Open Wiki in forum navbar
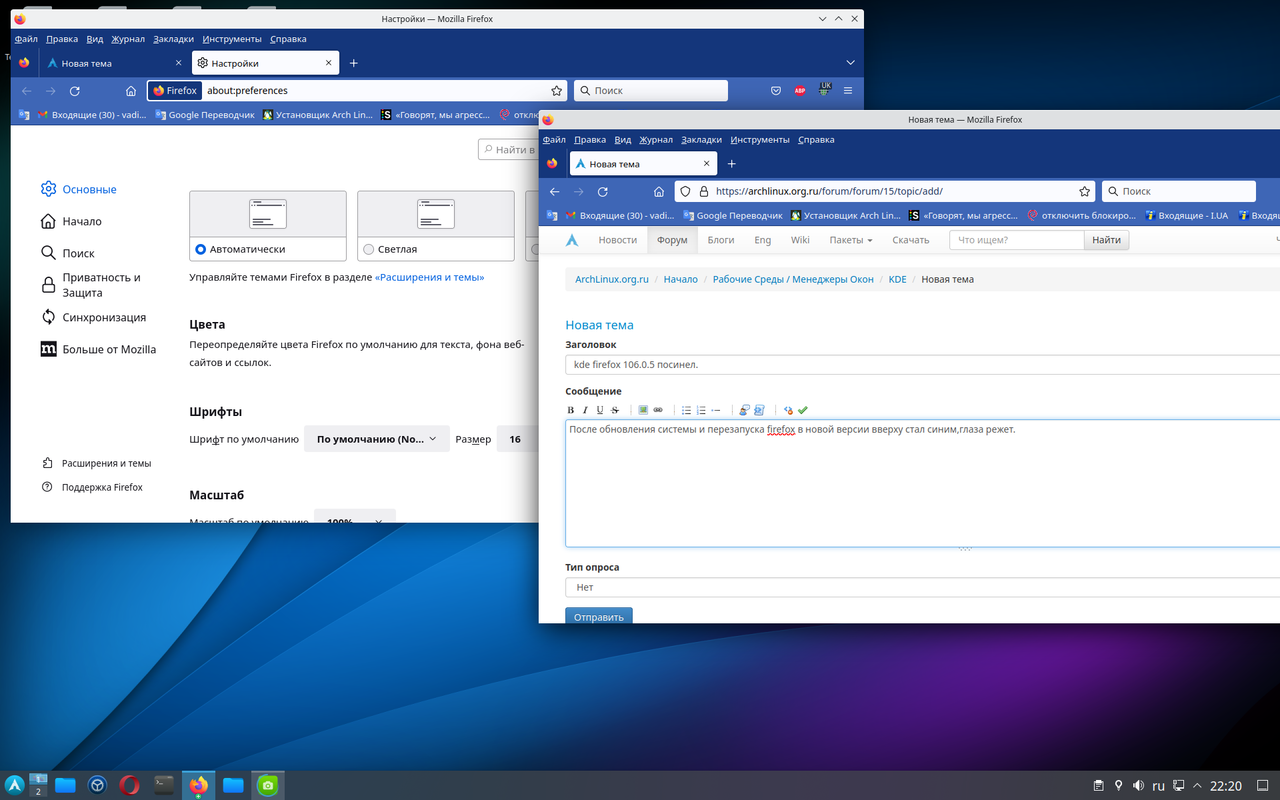1280x800 pixels. pyautogui.click(x=800, y=240)
